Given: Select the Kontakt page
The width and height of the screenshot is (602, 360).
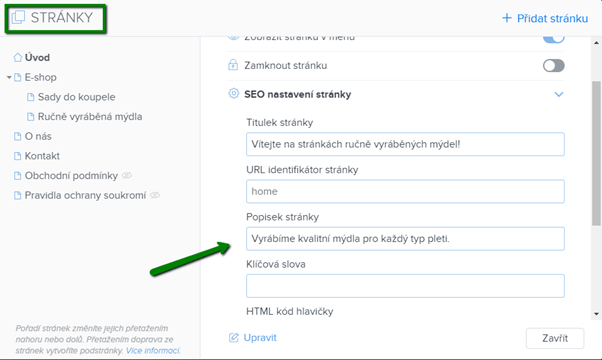Looking at the screenshot, I should click(x=42, y=156).
